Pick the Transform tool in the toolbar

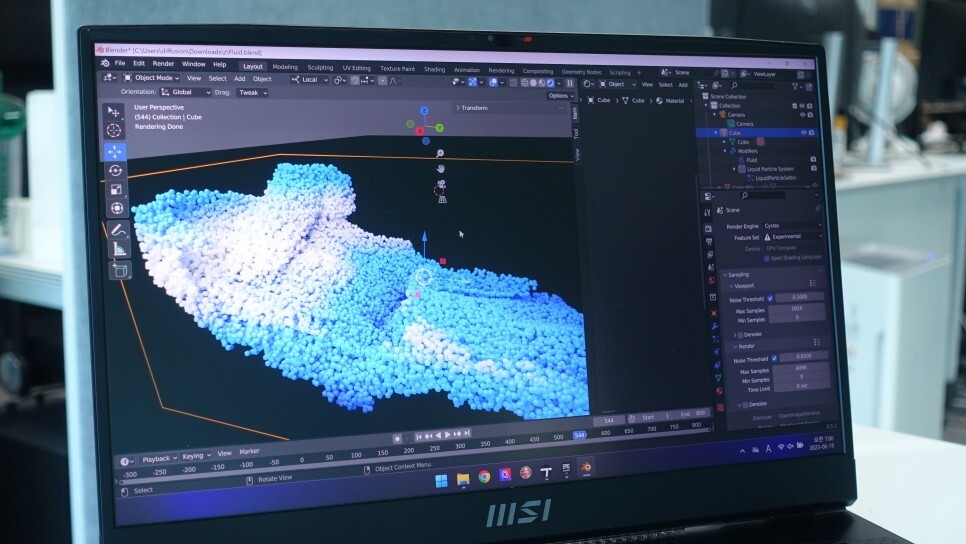click(x=116, y=208)
